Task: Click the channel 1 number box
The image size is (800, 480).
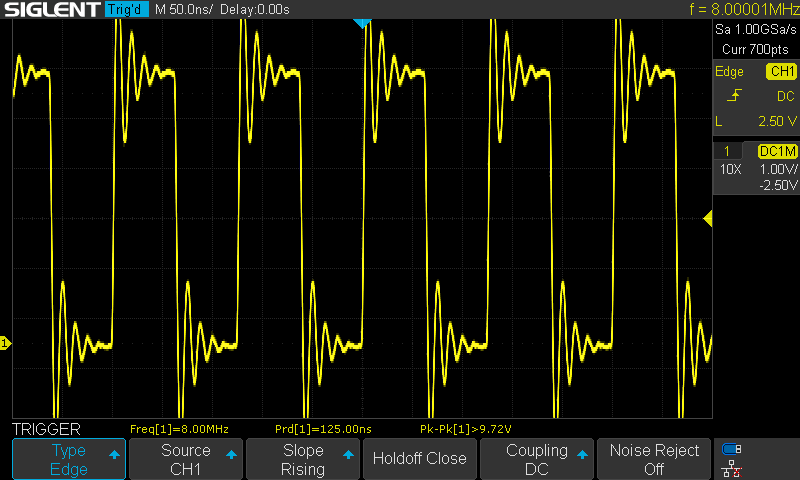Action: (727, 151)
